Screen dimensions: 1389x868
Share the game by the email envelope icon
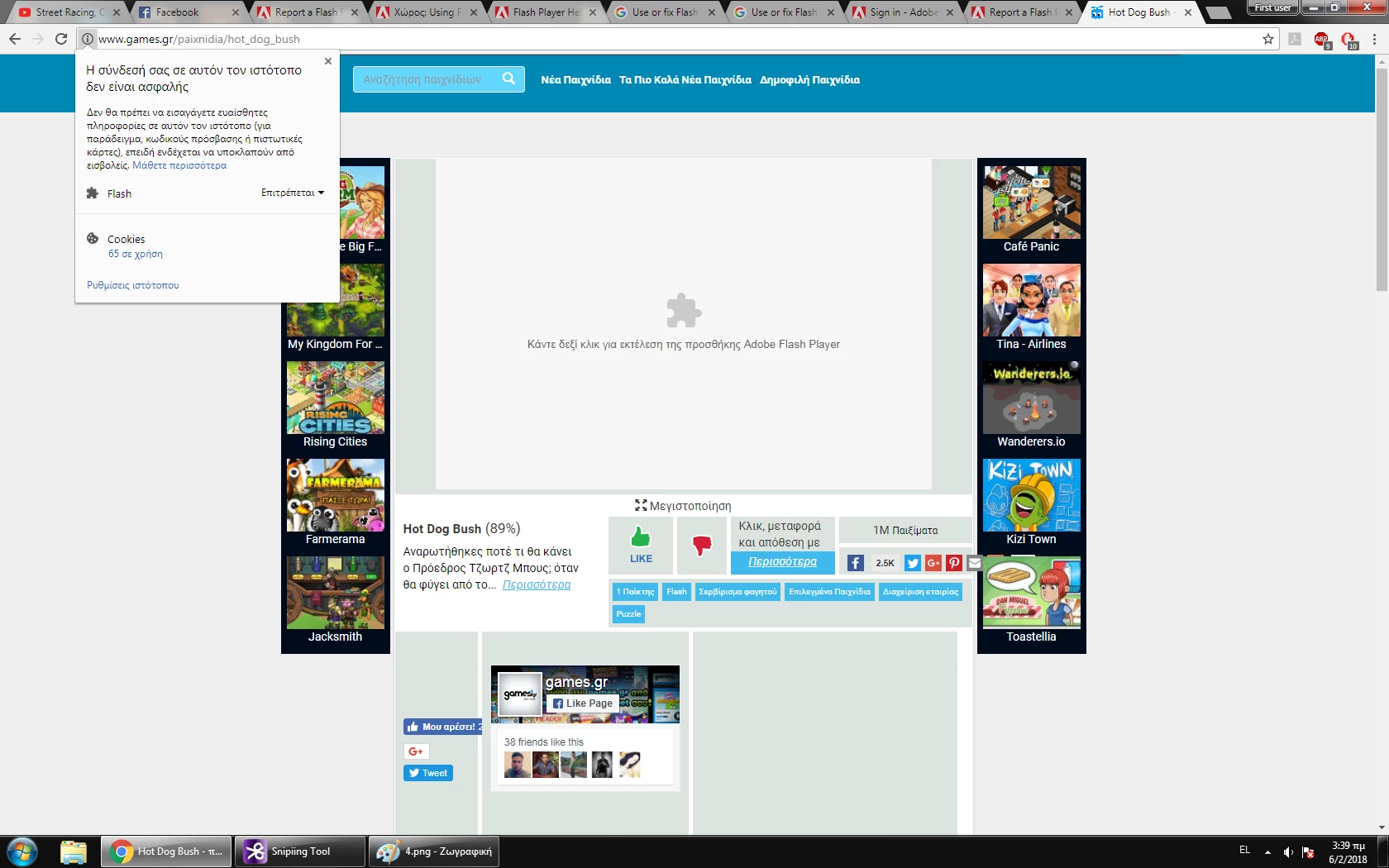click(975, 563)
